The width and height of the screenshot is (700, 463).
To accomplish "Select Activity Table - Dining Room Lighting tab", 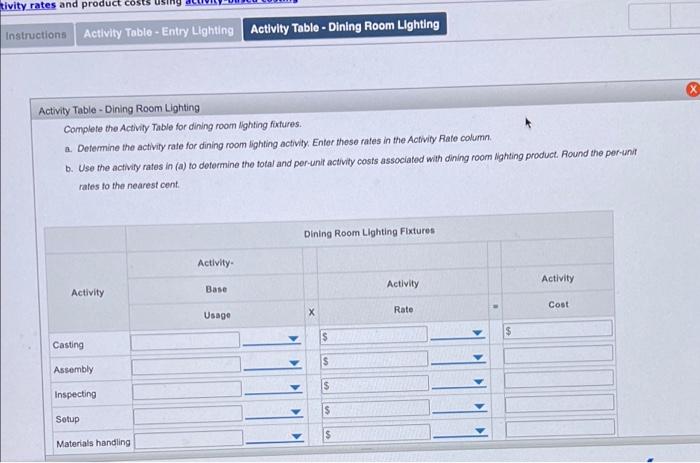I will (345, 27).
